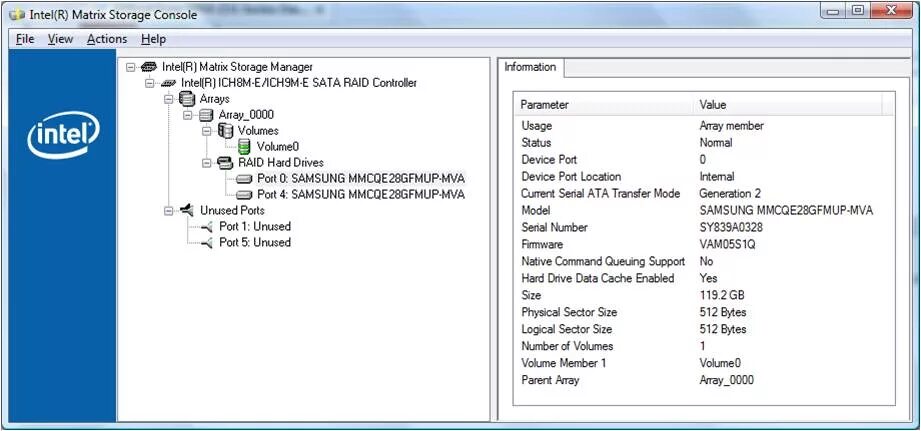921x431 pixels.
Task: Click the Status parameter label
Action: [x=536, y=143]
